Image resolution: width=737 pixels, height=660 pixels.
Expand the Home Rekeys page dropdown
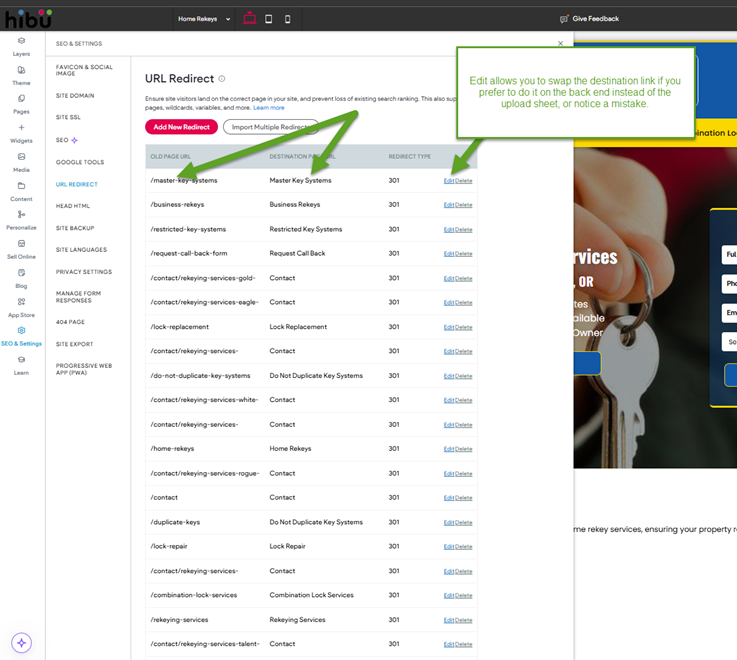(204, 18)
